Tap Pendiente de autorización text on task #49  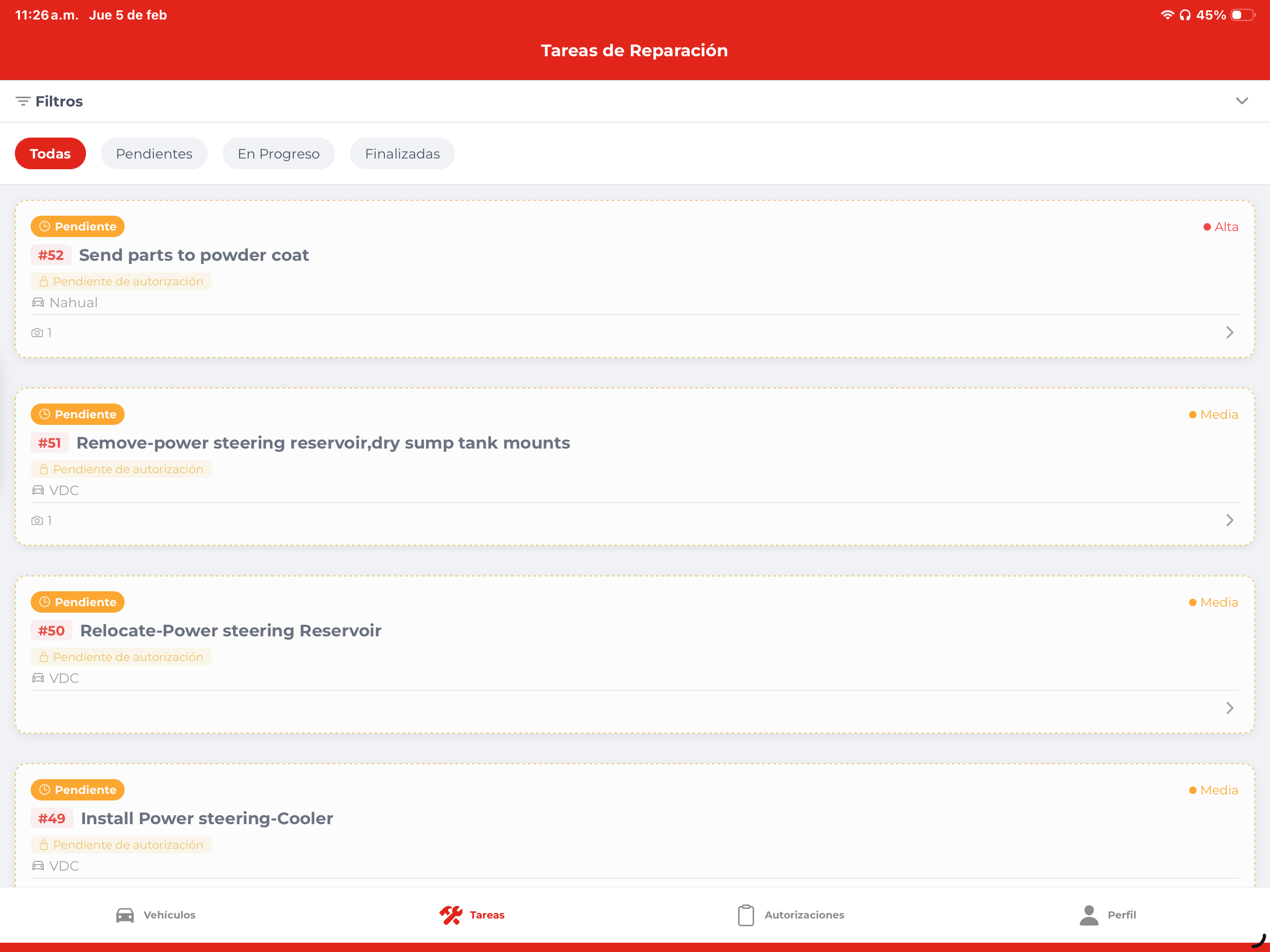(x=128, y=845)
